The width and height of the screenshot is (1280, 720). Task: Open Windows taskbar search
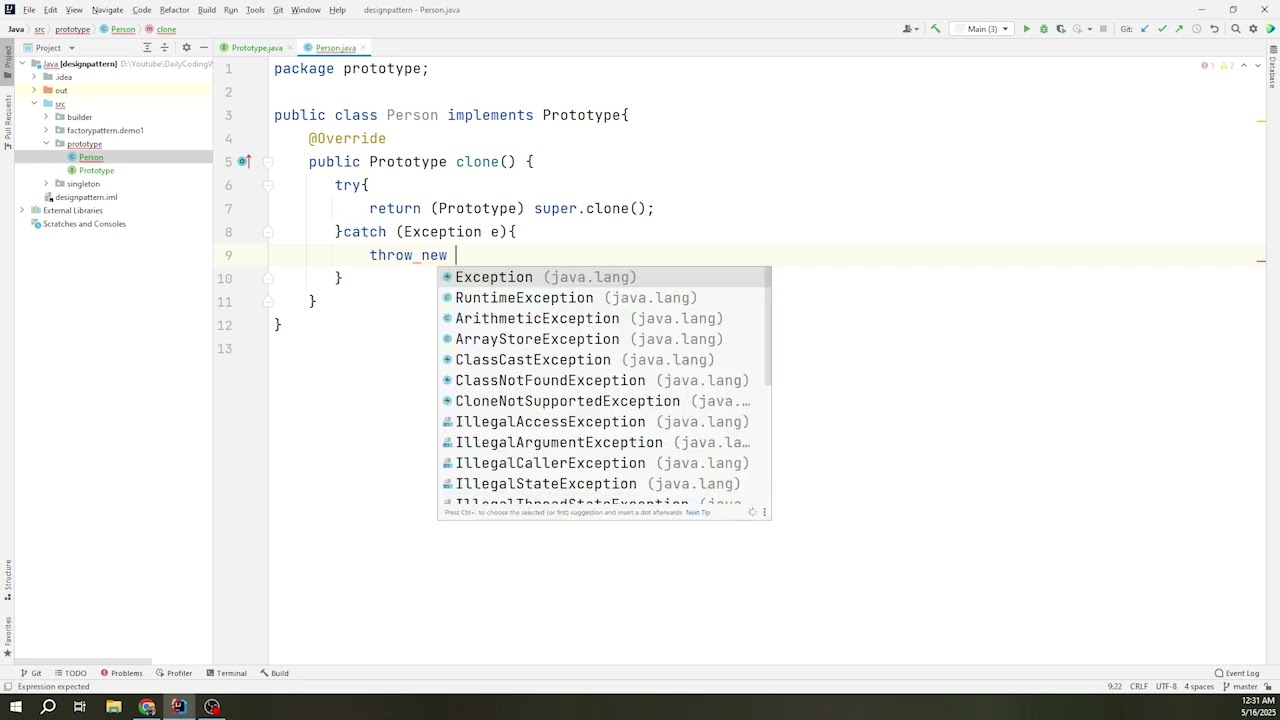[48, 707]
